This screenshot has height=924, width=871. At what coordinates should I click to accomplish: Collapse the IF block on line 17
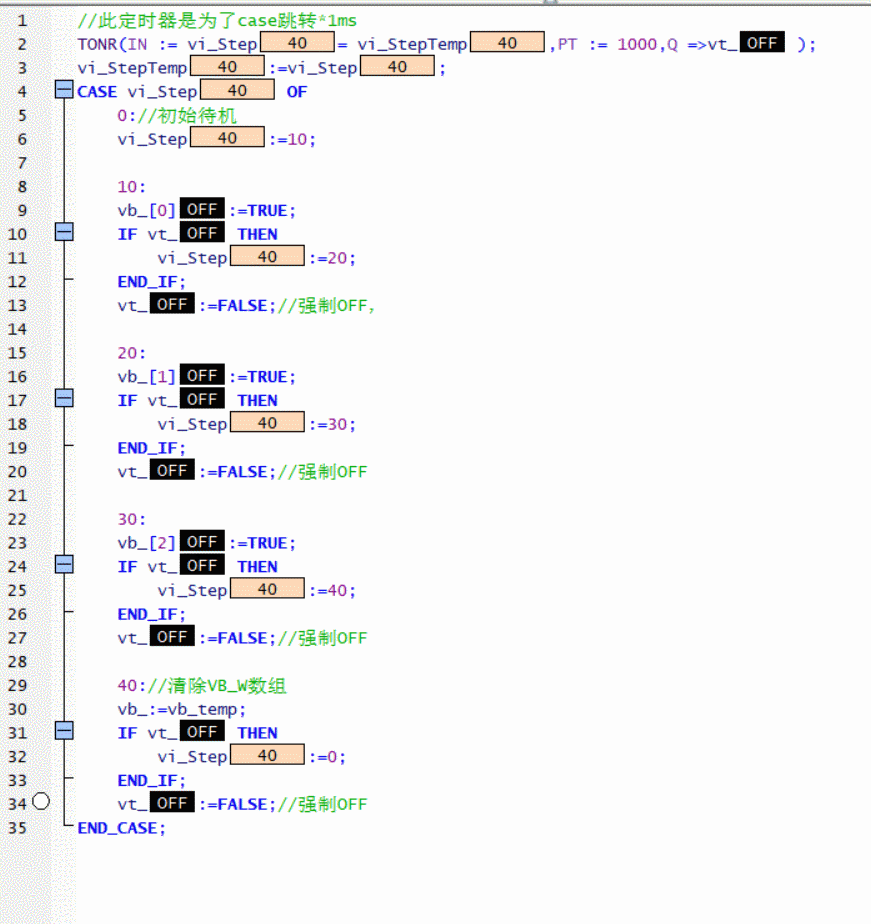(64, 399)
